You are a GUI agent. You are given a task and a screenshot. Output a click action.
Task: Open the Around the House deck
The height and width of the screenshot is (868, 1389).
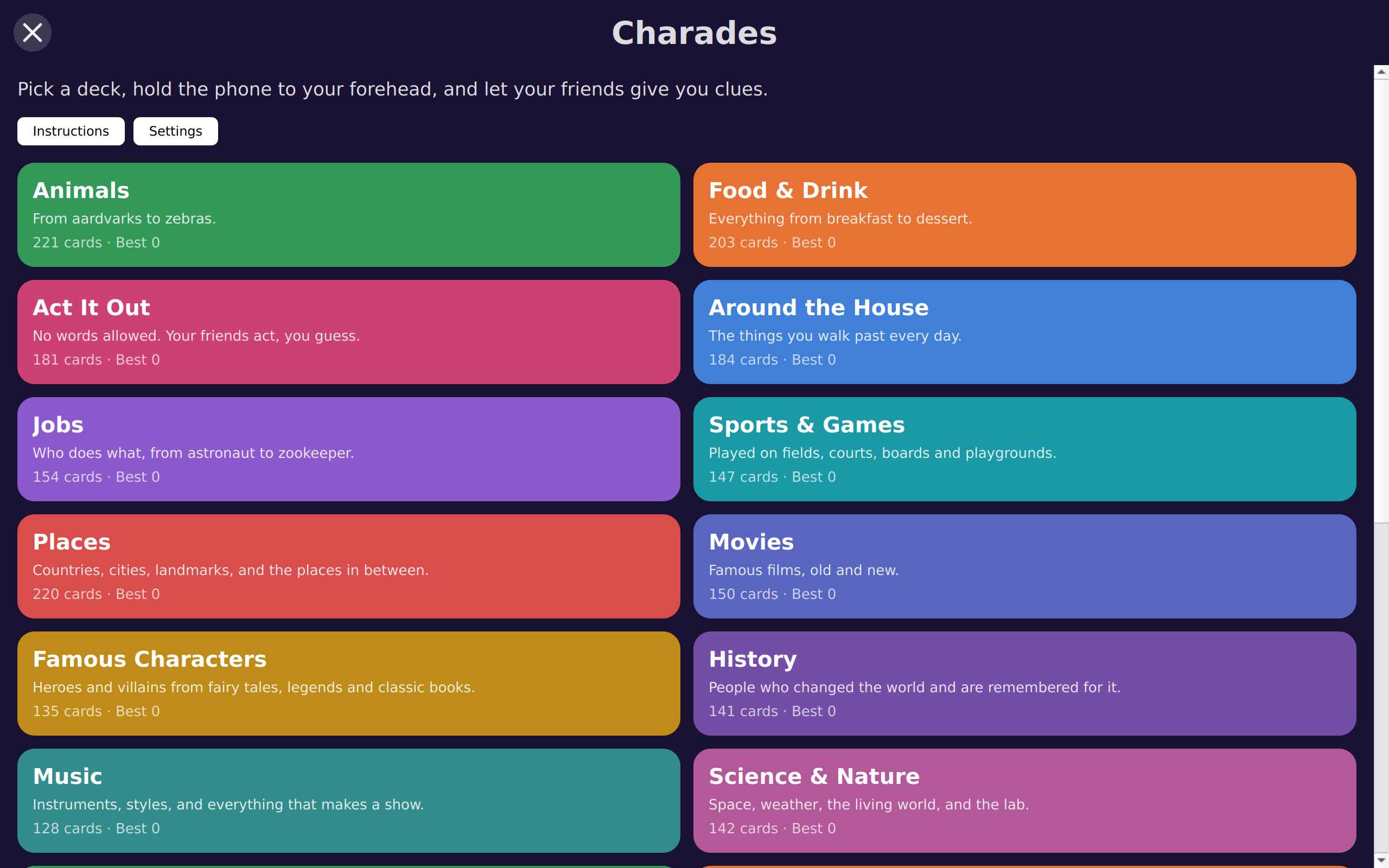[1024, 332]
